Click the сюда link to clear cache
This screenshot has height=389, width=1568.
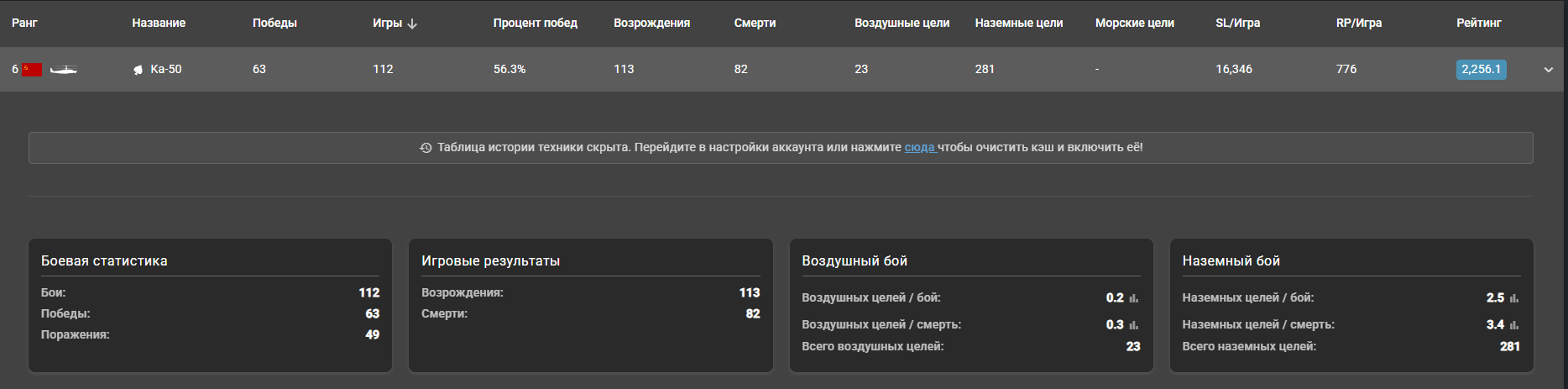(919, 147)
